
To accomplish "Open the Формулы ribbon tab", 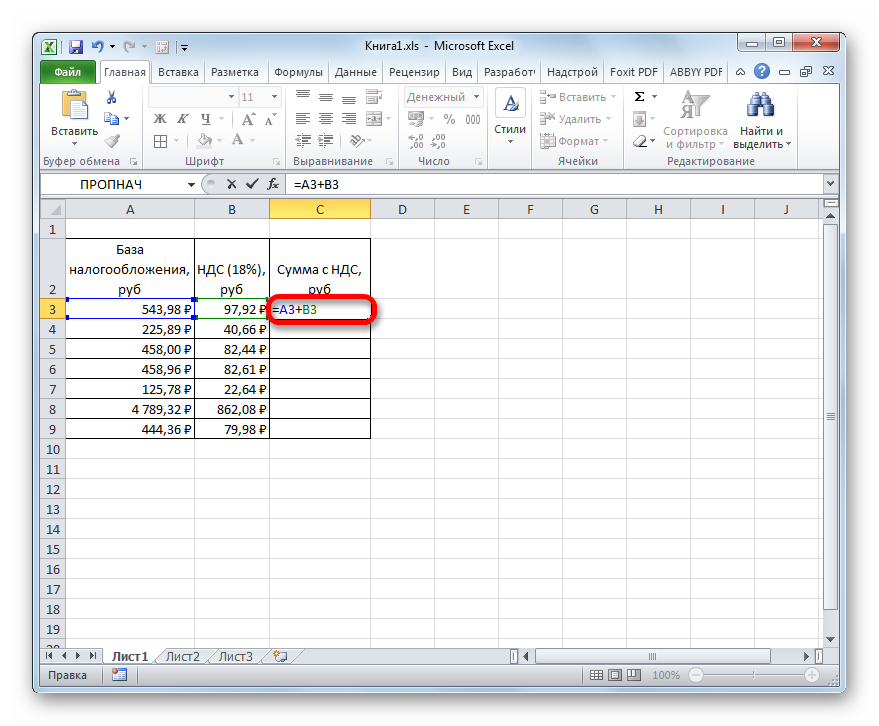I will (297, 72).
